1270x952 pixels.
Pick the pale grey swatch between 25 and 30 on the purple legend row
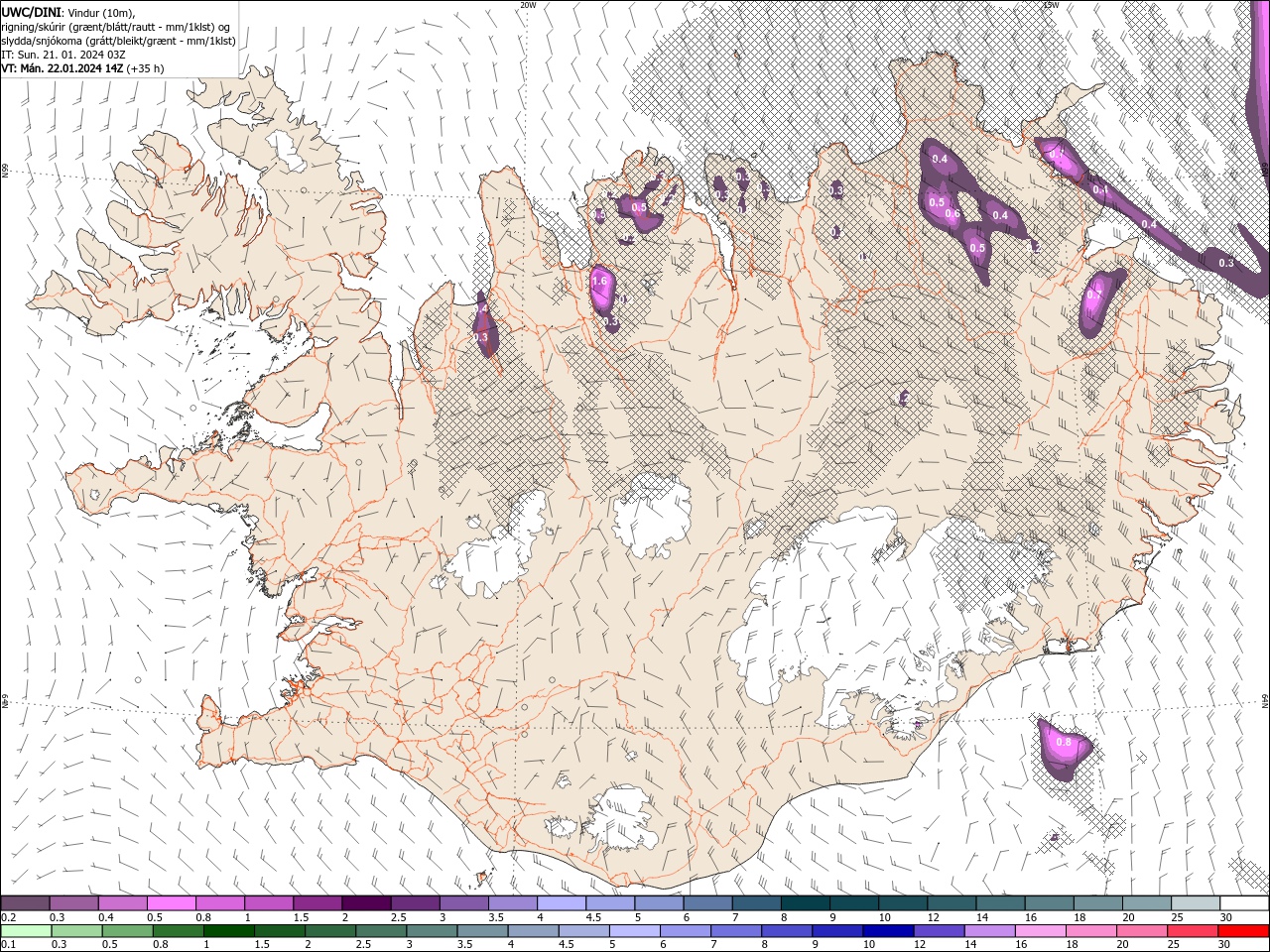1197,903
